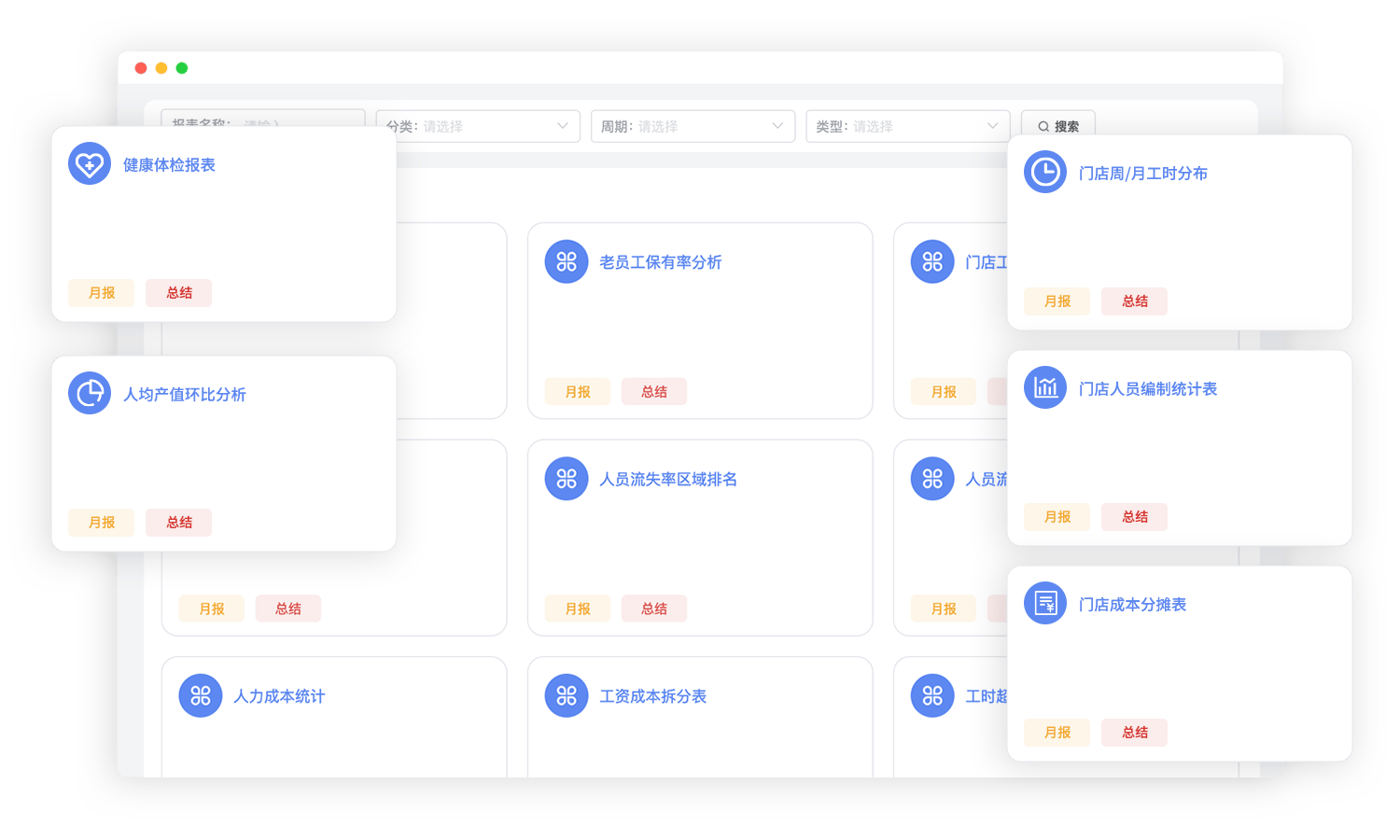Click the clock icon for 门店周/月工时分布
Viewport: 1400px width, 840px height.
1045,173
